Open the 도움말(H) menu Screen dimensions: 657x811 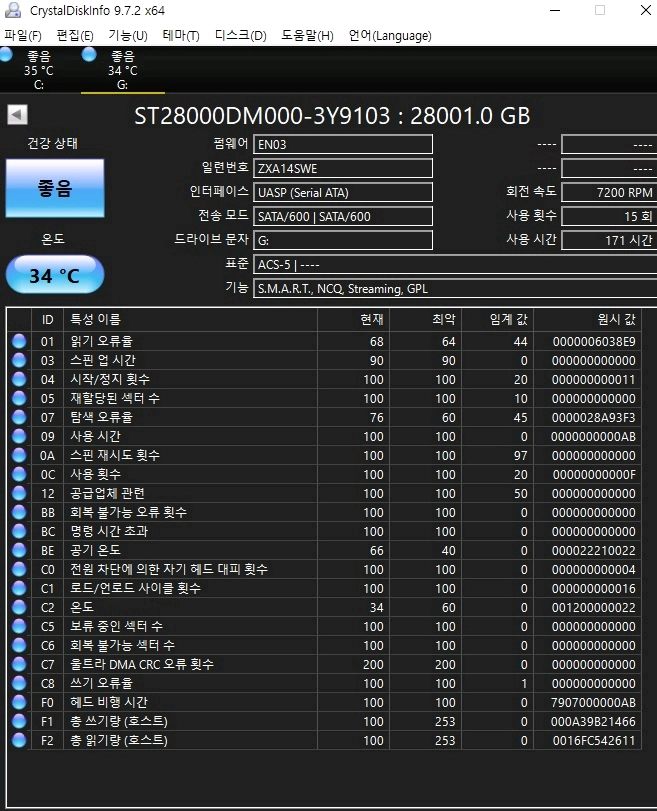coord(307,35)
